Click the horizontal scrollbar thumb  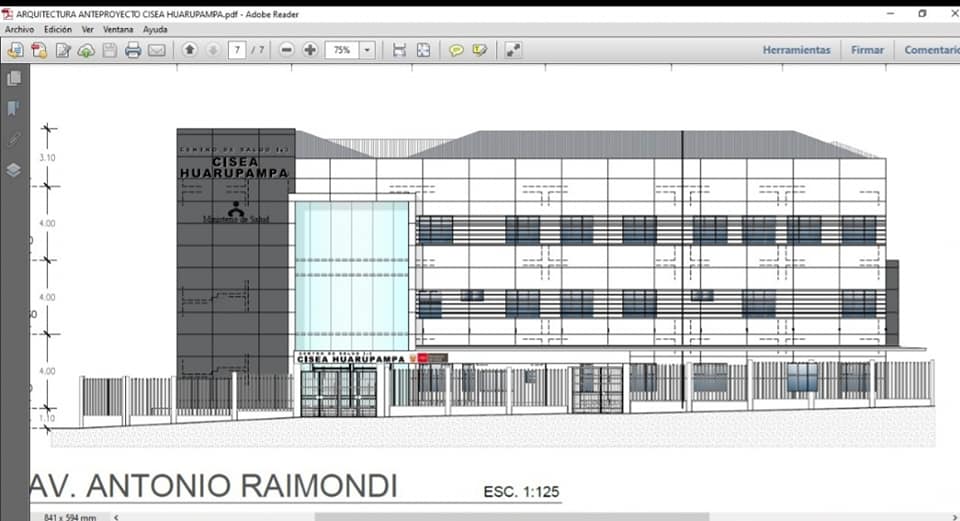point(510,517)
